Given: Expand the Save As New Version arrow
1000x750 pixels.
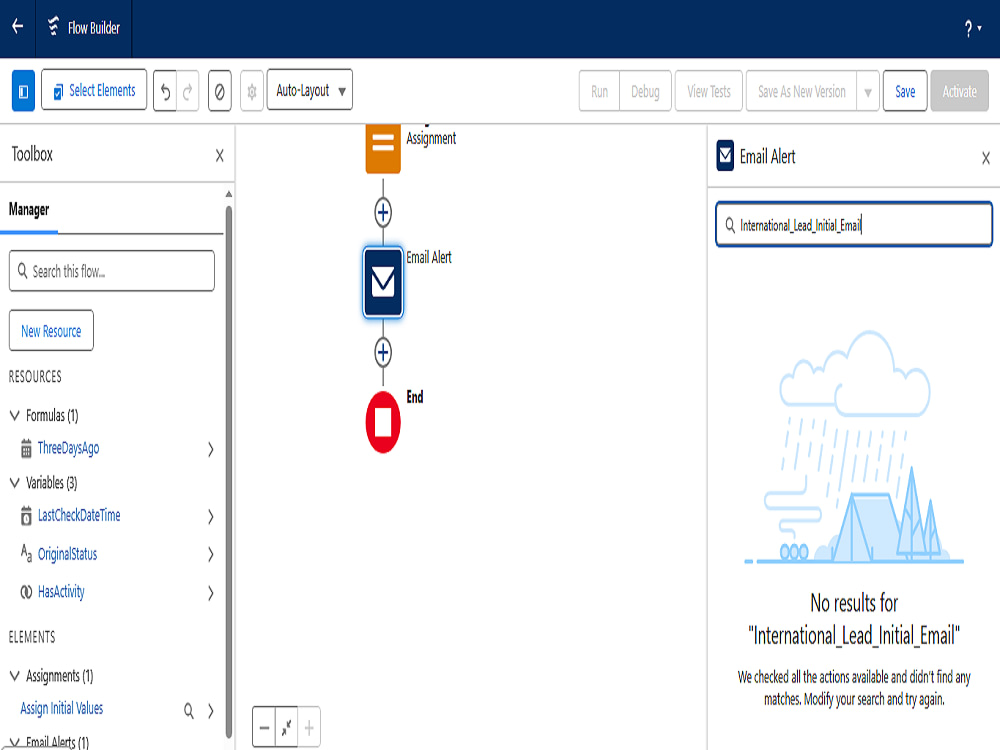Looking at the screenshot, I should [868, 91].
